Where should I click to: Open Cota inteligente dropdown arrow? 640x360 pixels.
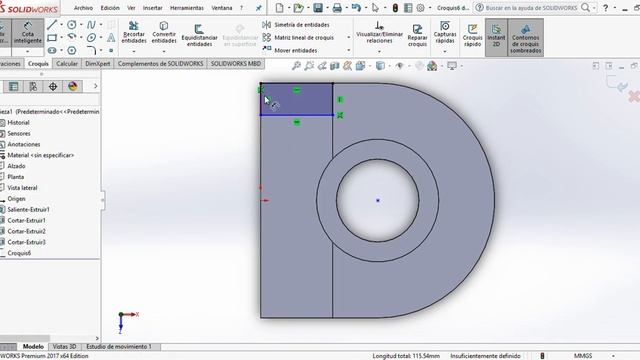click(x=28, y=52)
